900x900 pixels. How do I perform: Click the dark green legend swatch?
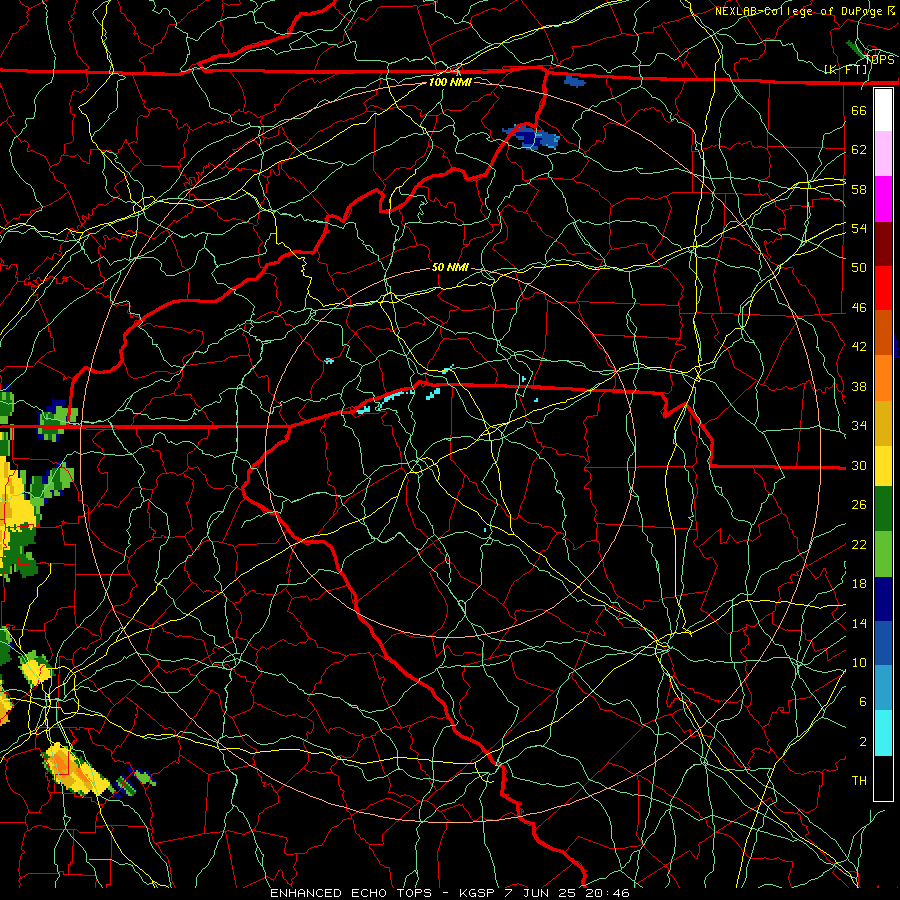click(x=883, y=508)
